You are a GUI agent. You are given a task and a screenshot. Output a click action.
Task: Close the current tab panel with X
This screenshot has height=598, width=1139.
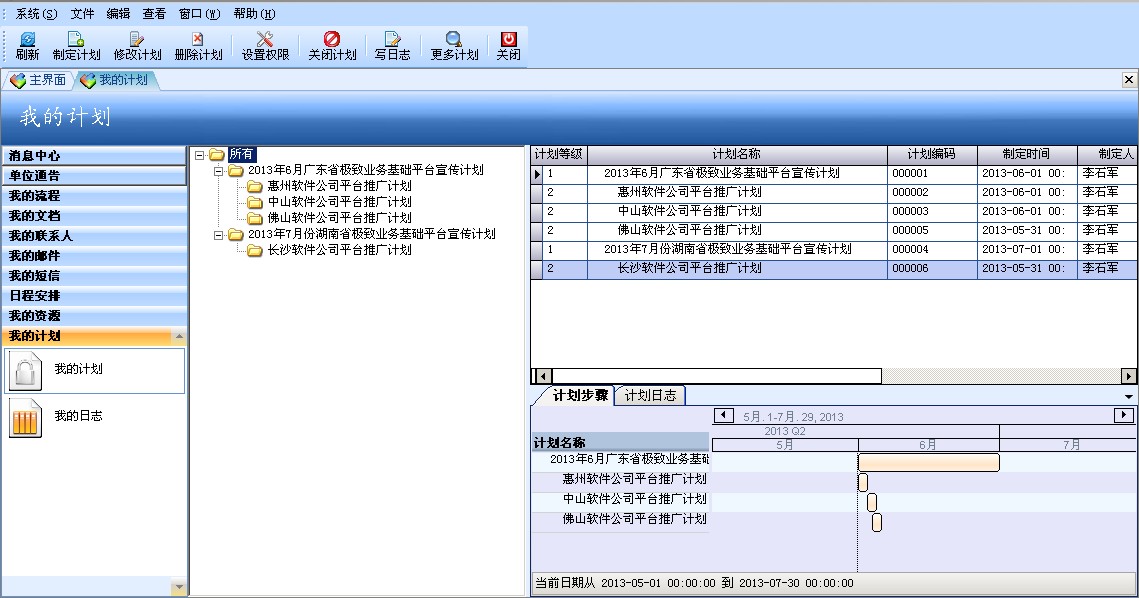pos(1129,79)
